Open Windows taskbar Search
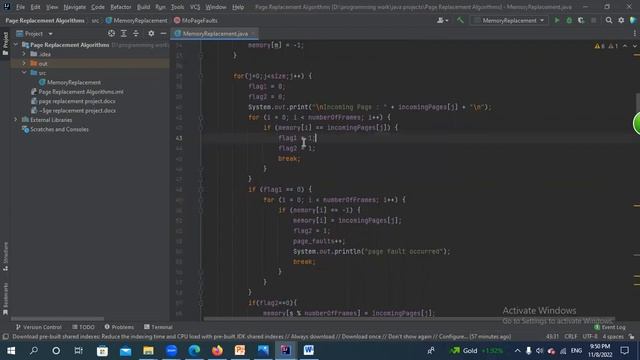This screenshot has height=360, width=640. (x=34, y=351)
